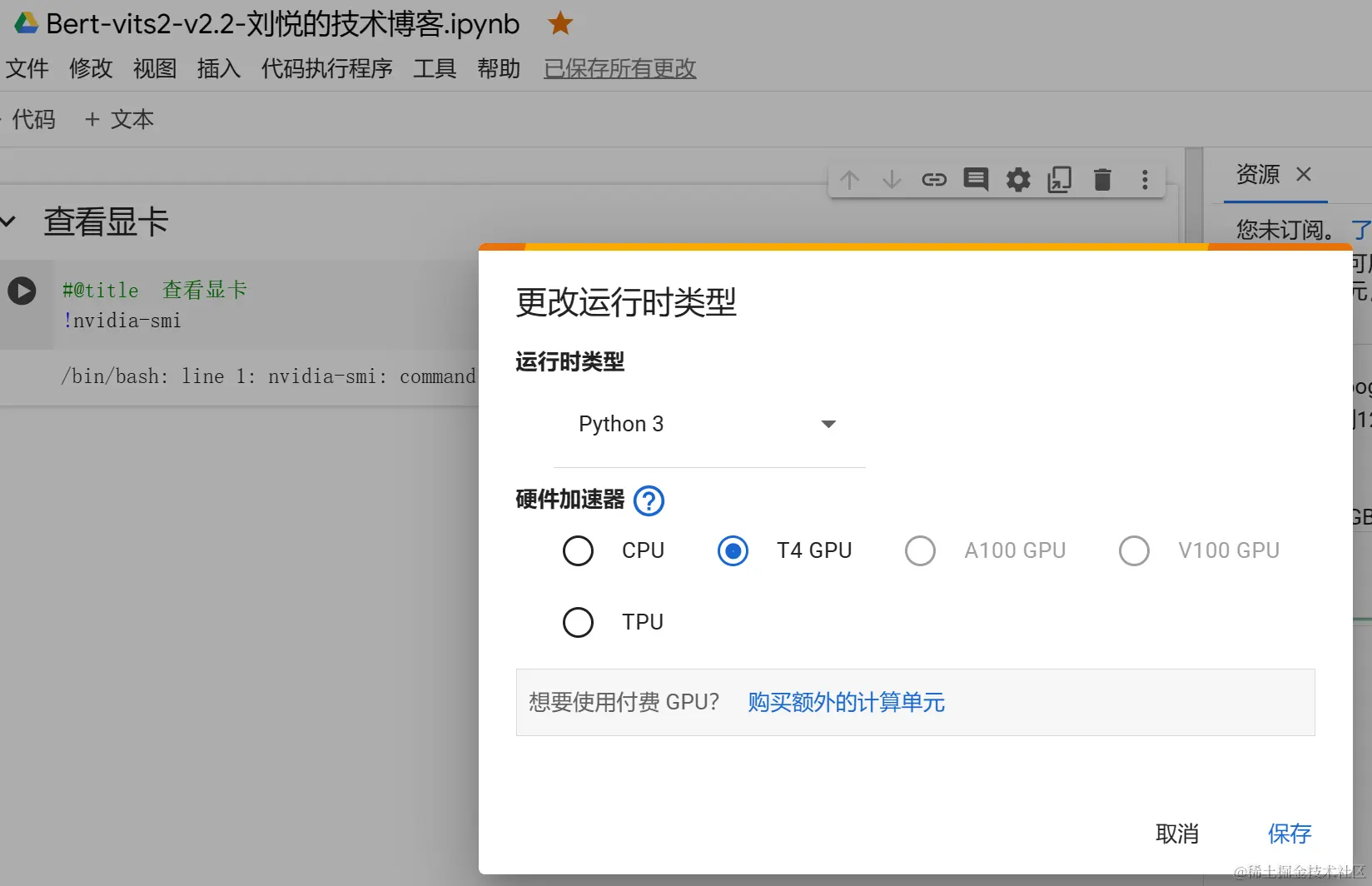
Task: Copy link to cell icon
Action: tap(934, 180)
